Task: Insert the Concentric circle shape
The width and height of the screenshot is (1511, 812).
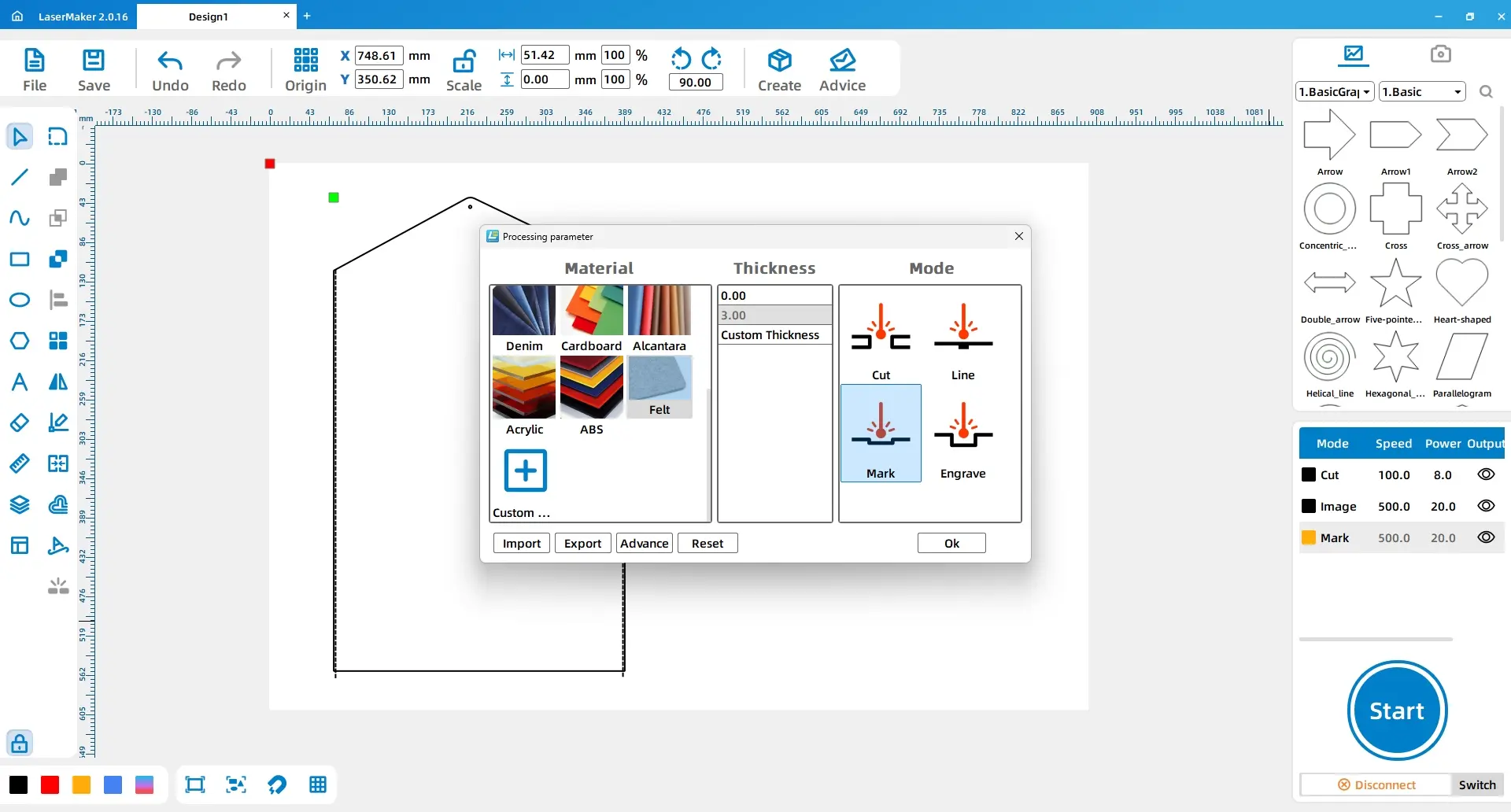Action: click(1329, 209)
